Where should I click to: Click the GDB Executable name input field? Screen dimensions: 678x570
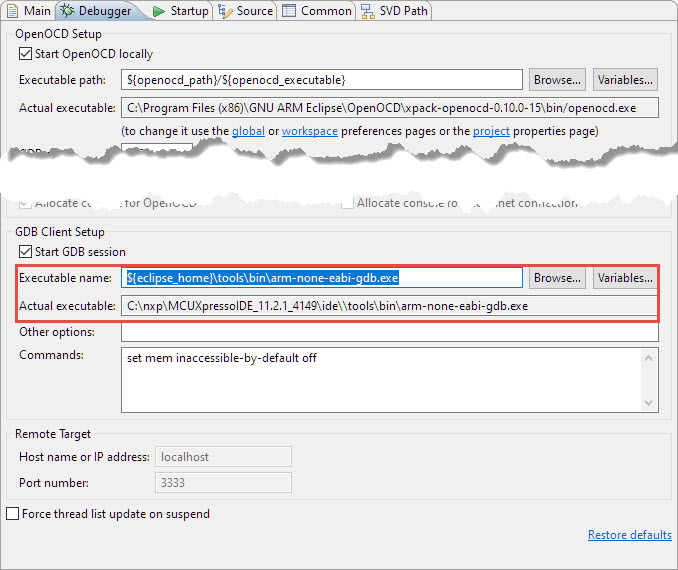coord(322,278)
